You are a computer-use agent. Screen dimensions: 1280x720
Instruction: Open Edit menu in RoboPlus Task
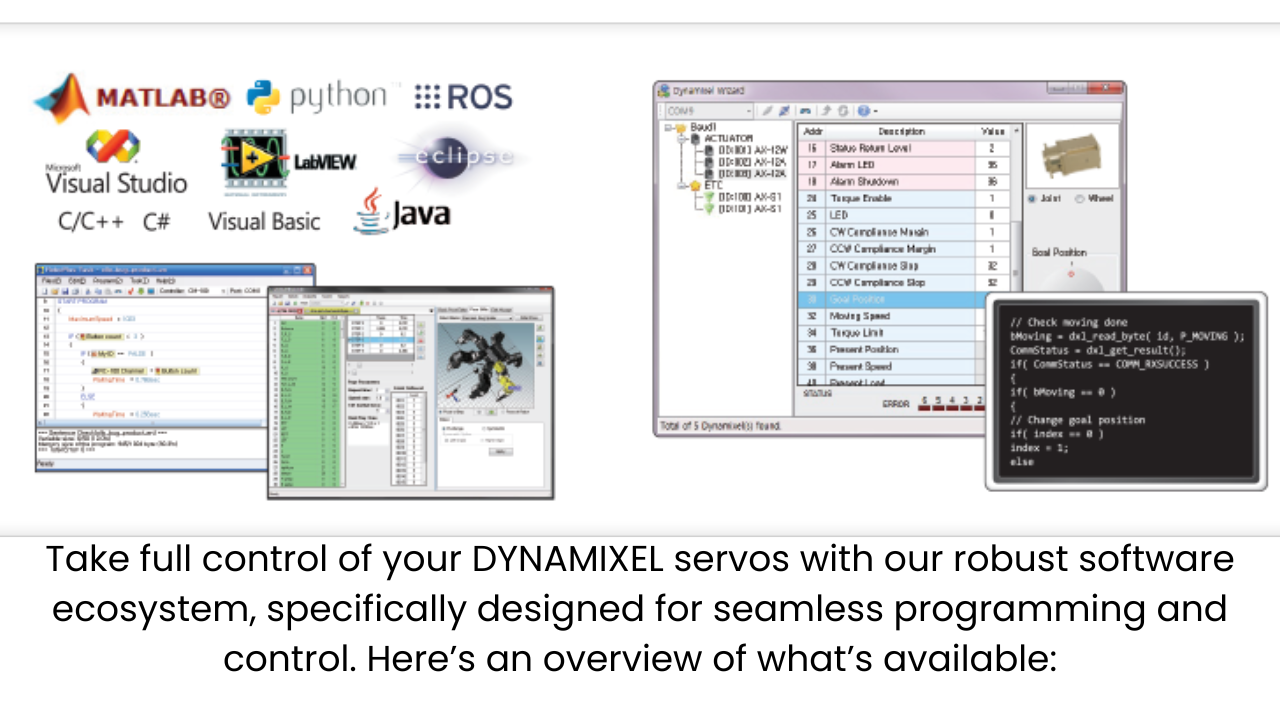pos(77,281)
